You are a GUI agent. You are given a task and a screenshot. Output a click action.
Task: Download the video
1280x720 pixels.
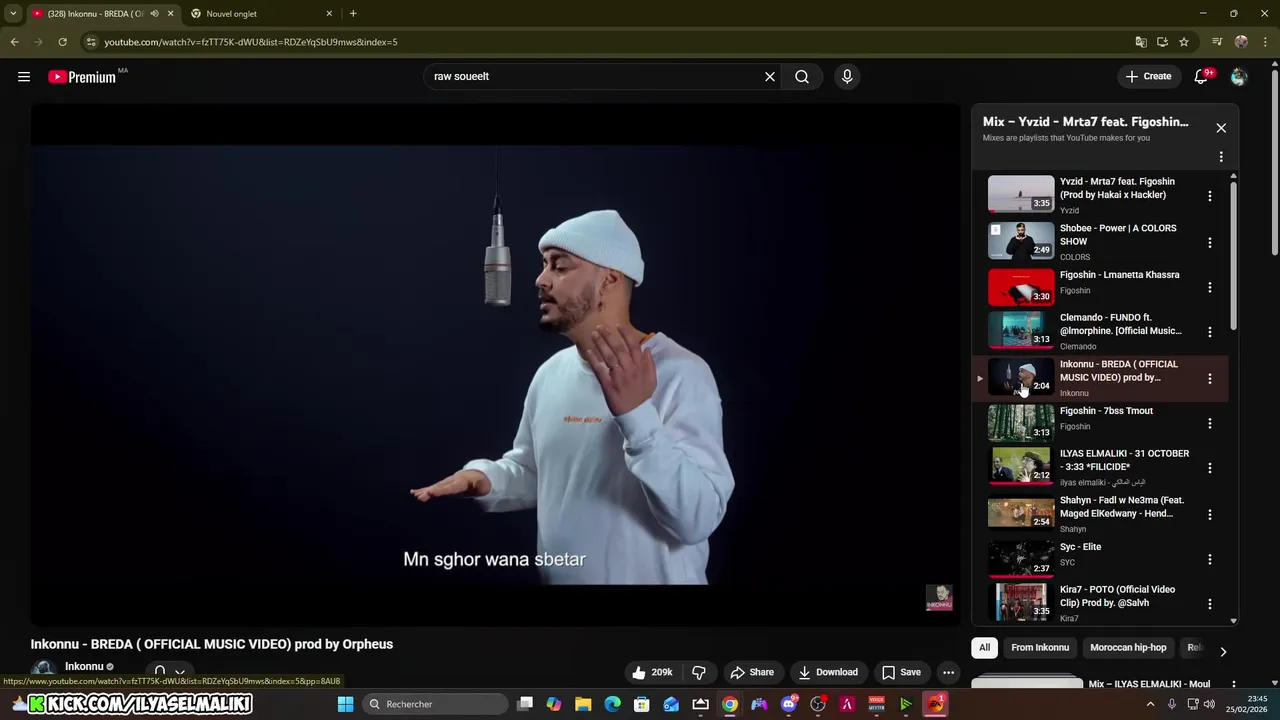tap(828, 672)
